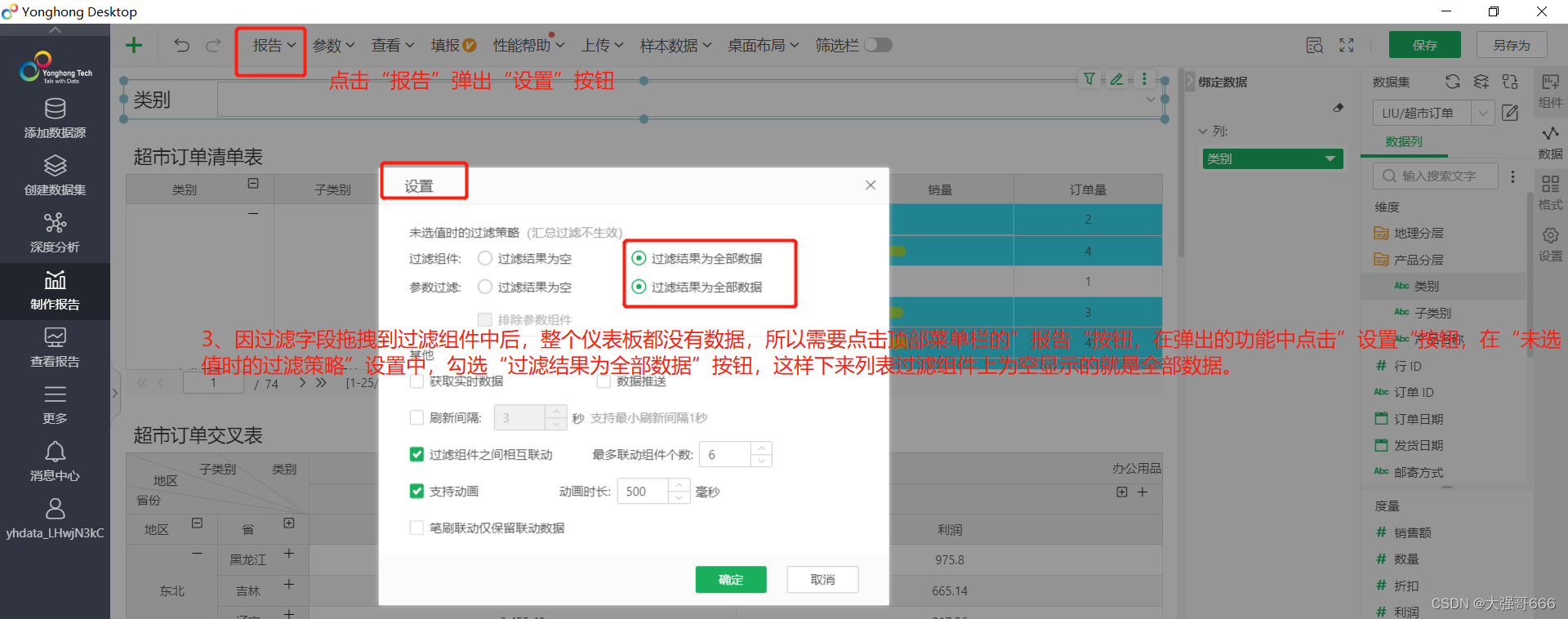Open the Data (数据) side panel
The image size is (1568, 619).
coord(1550,142)
